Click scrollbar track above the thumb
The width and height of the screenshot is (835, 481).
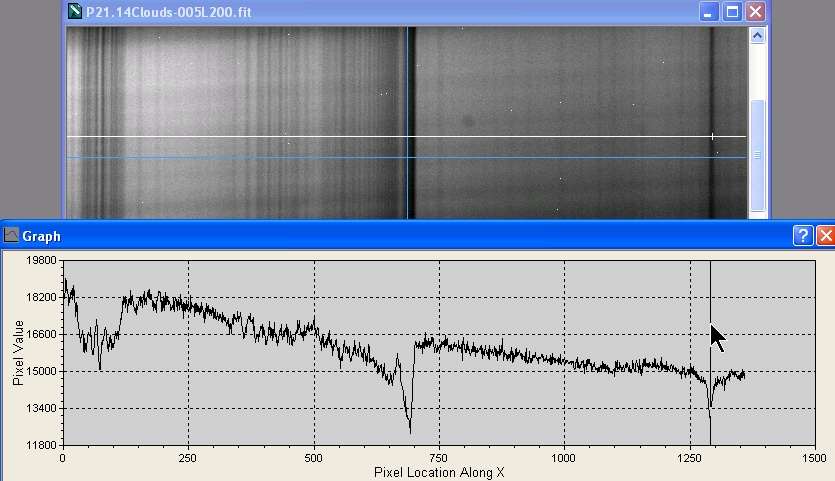pos(757,75)
